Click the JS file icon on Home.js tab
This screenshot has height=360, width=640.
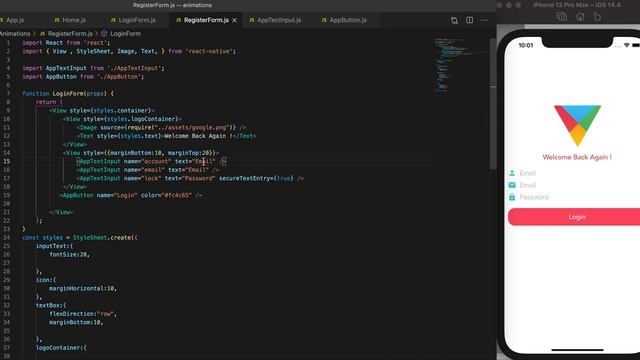(x=57, y=20)
